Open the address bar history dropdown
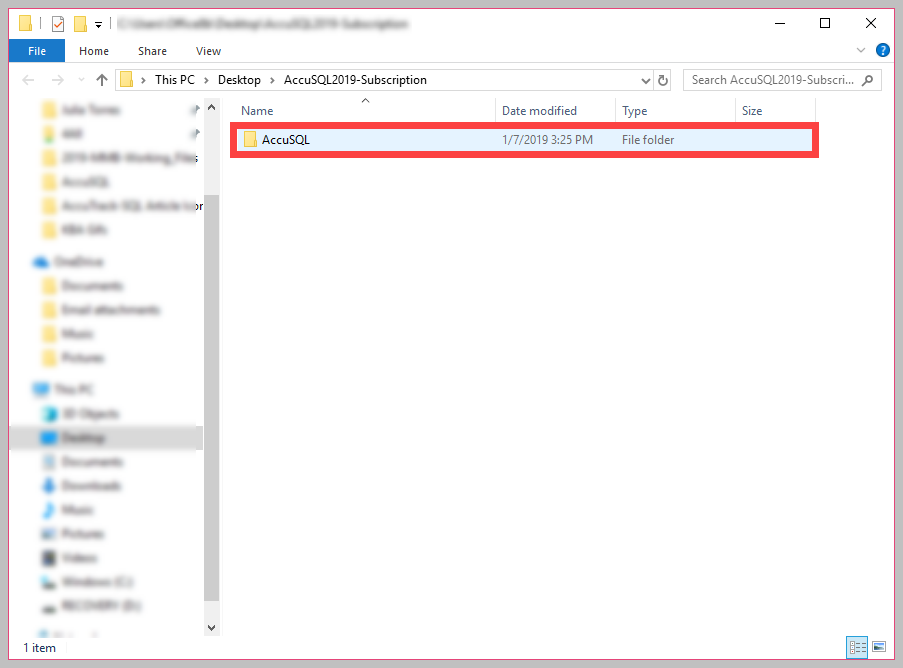903x668 pixels. (646, 81)
